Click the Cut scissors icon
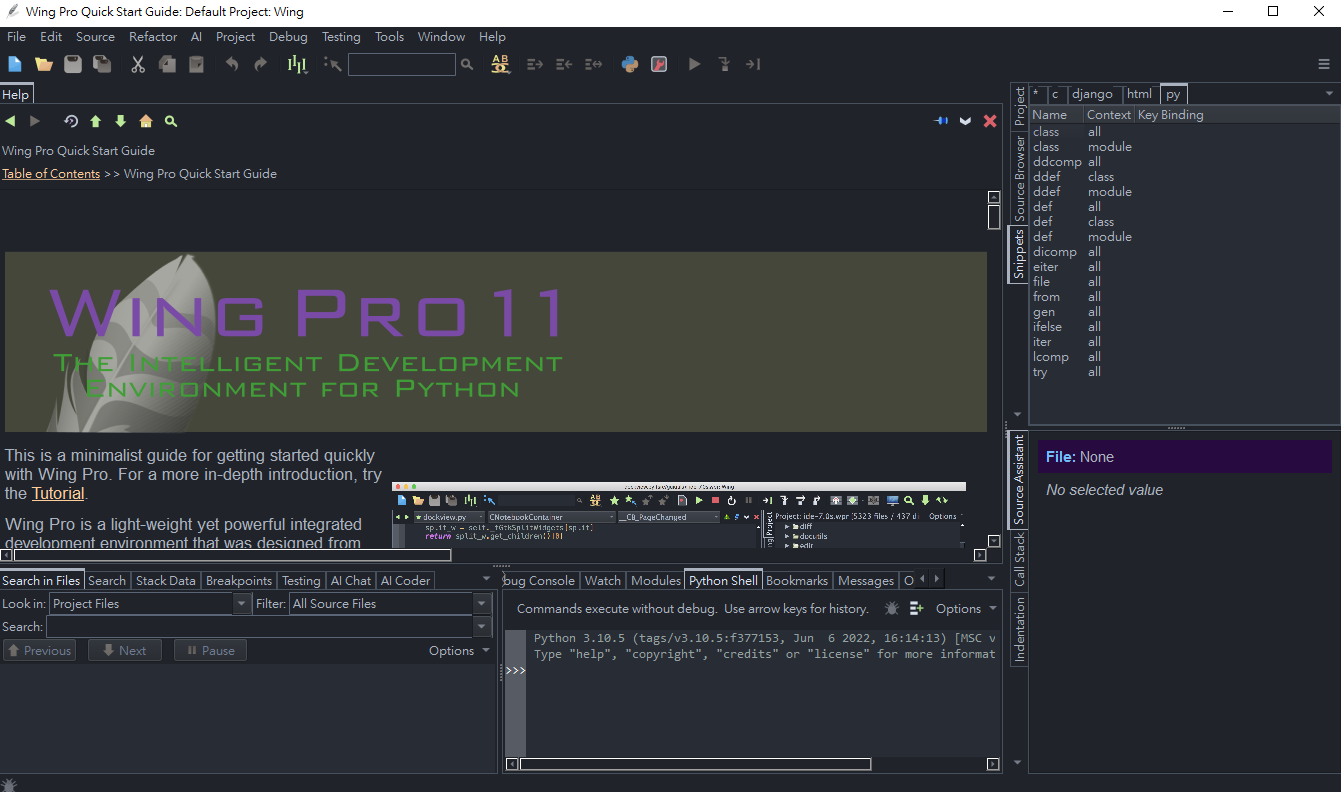 click(138, 64)
